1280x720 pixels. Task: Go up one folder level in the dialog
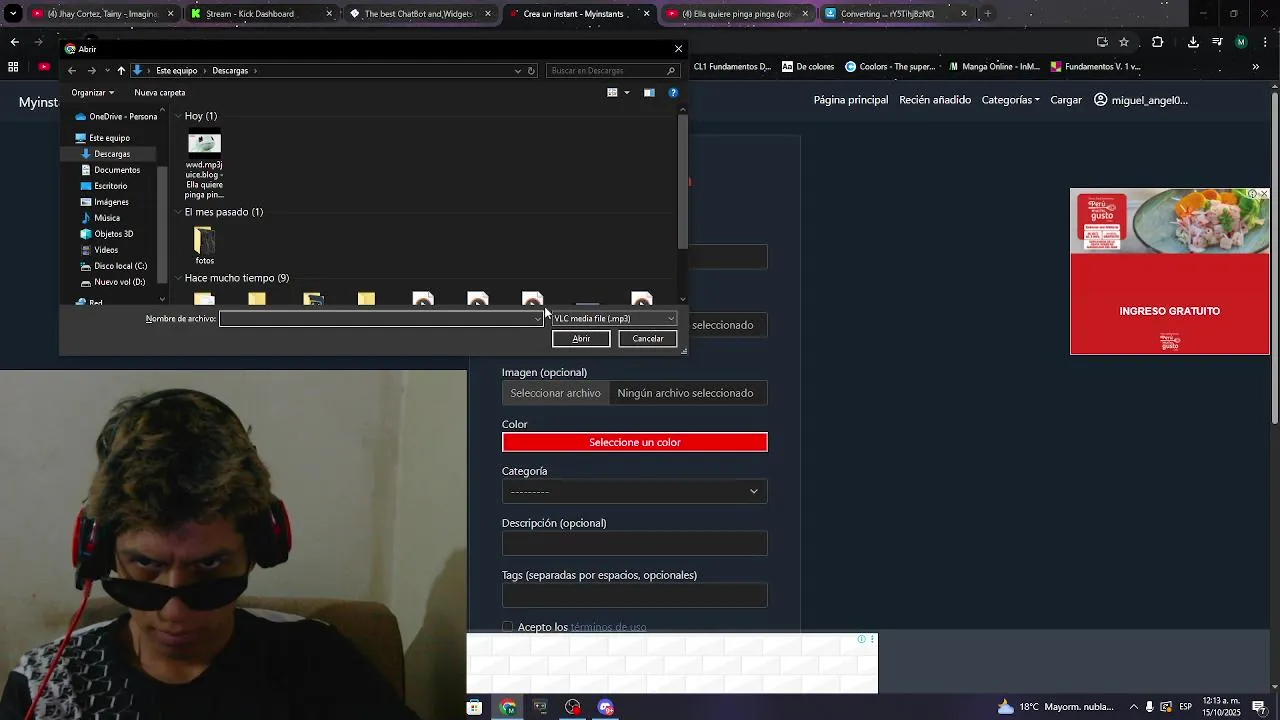pos(121,71)
